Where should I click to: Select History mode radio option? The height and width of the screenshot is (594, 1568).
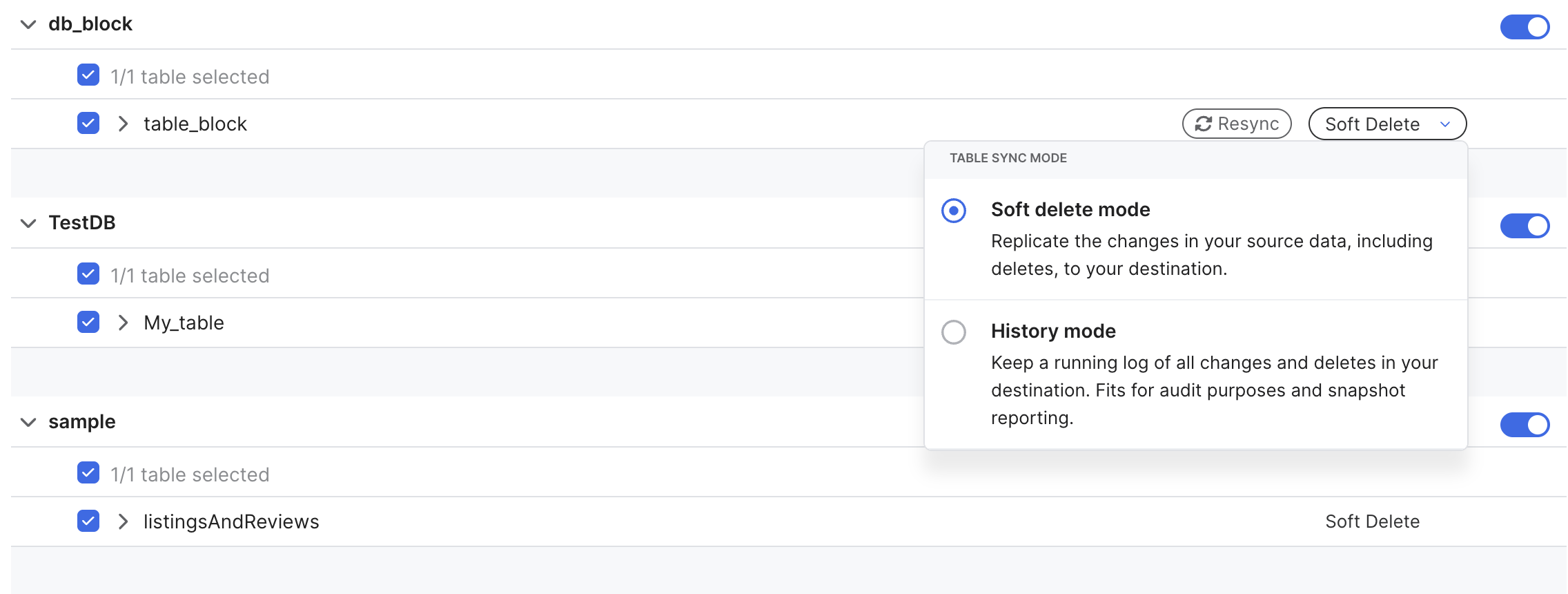[954, 332]
